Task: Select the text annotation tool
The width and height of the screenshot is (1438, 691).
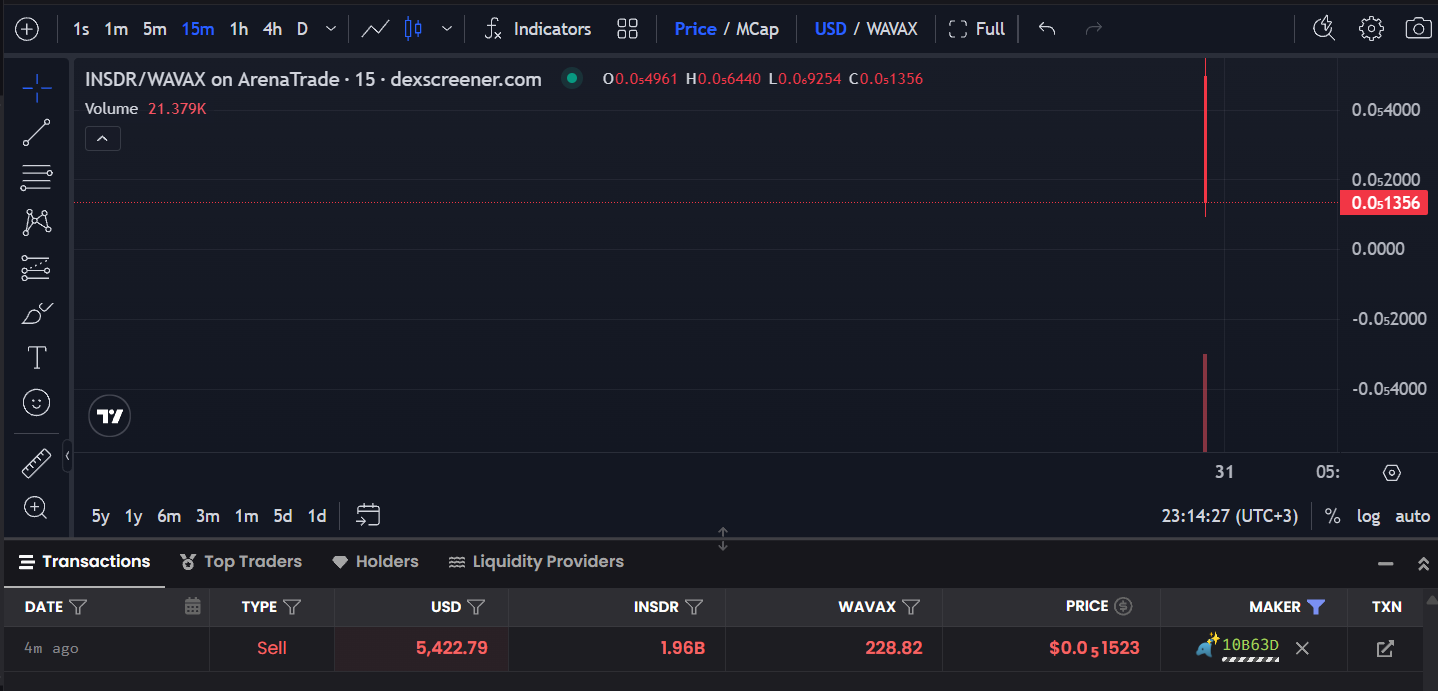Action: [37, 358]
